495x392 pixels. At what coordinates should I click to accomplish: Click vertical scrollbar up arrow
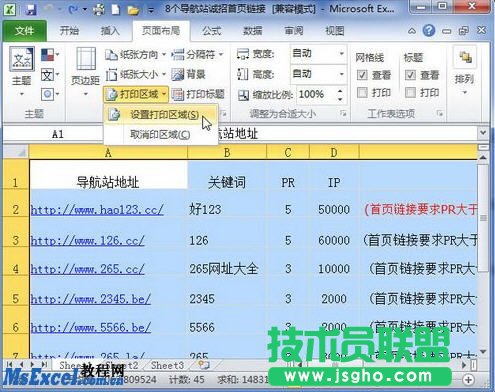point(483,157)
